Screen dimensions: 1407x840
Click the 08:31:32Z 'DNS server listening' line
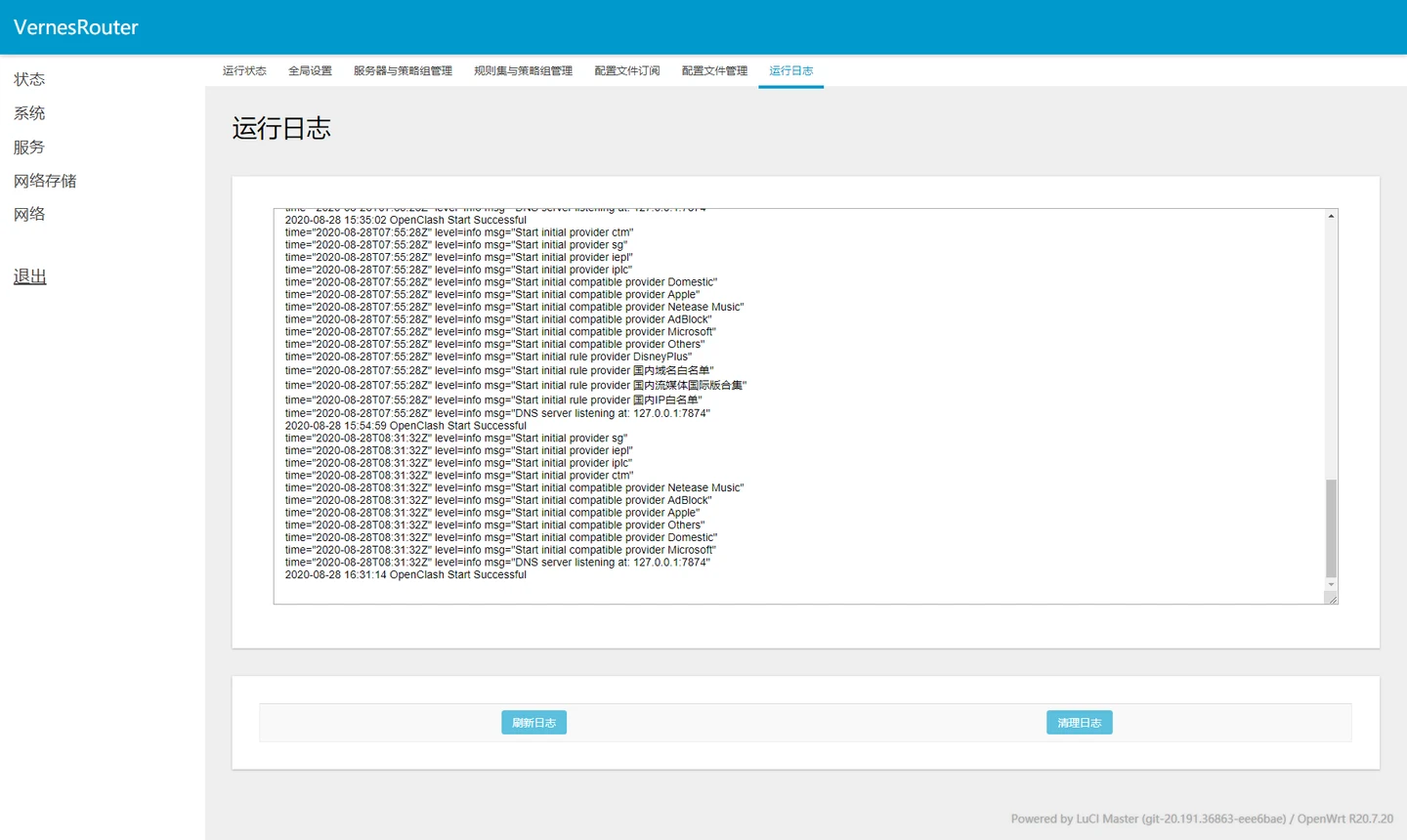pyautogui.click(x=497, y=563)
